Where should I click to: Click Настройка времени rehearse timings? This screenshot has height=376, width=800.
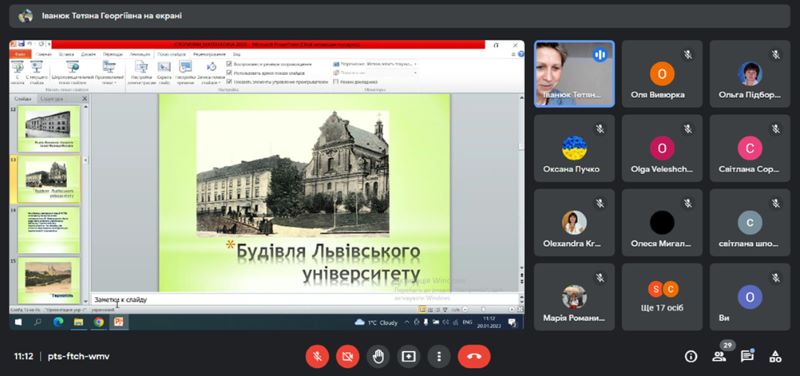(185, 72)
